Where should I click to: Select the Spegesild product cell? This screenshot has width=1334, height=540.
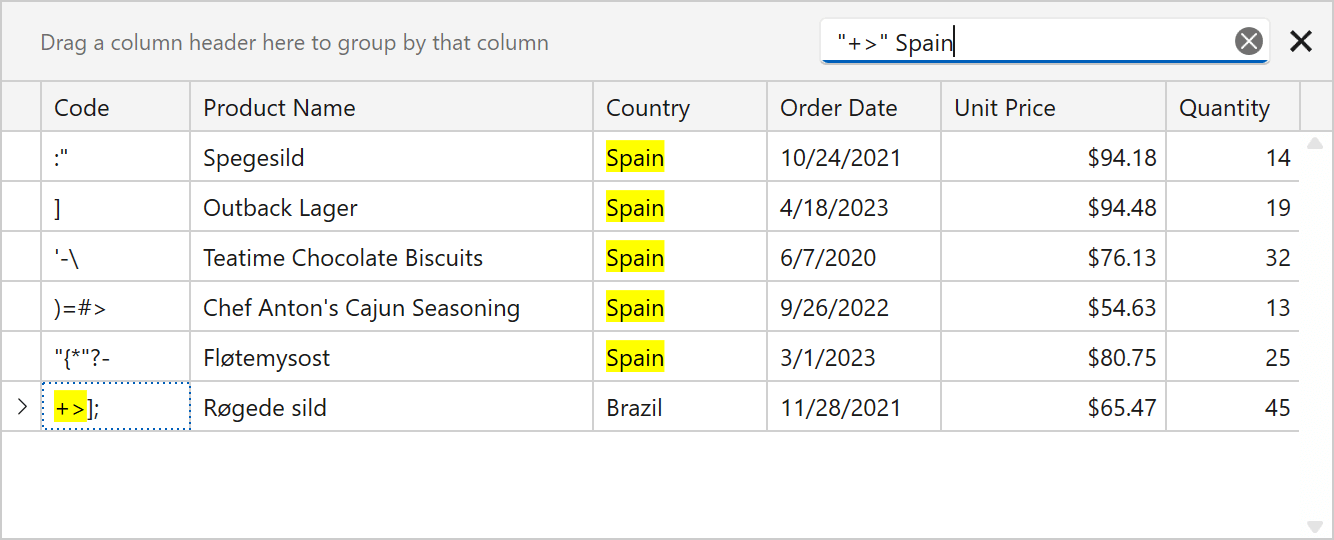[x=391, y=158]
